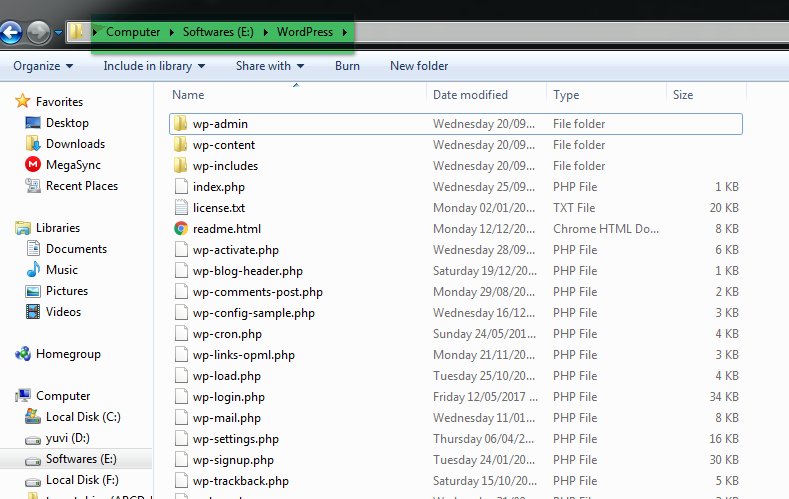Click the folder icon in address bar
The height and width of the screenshot is (499, 789).
point(76,32)
